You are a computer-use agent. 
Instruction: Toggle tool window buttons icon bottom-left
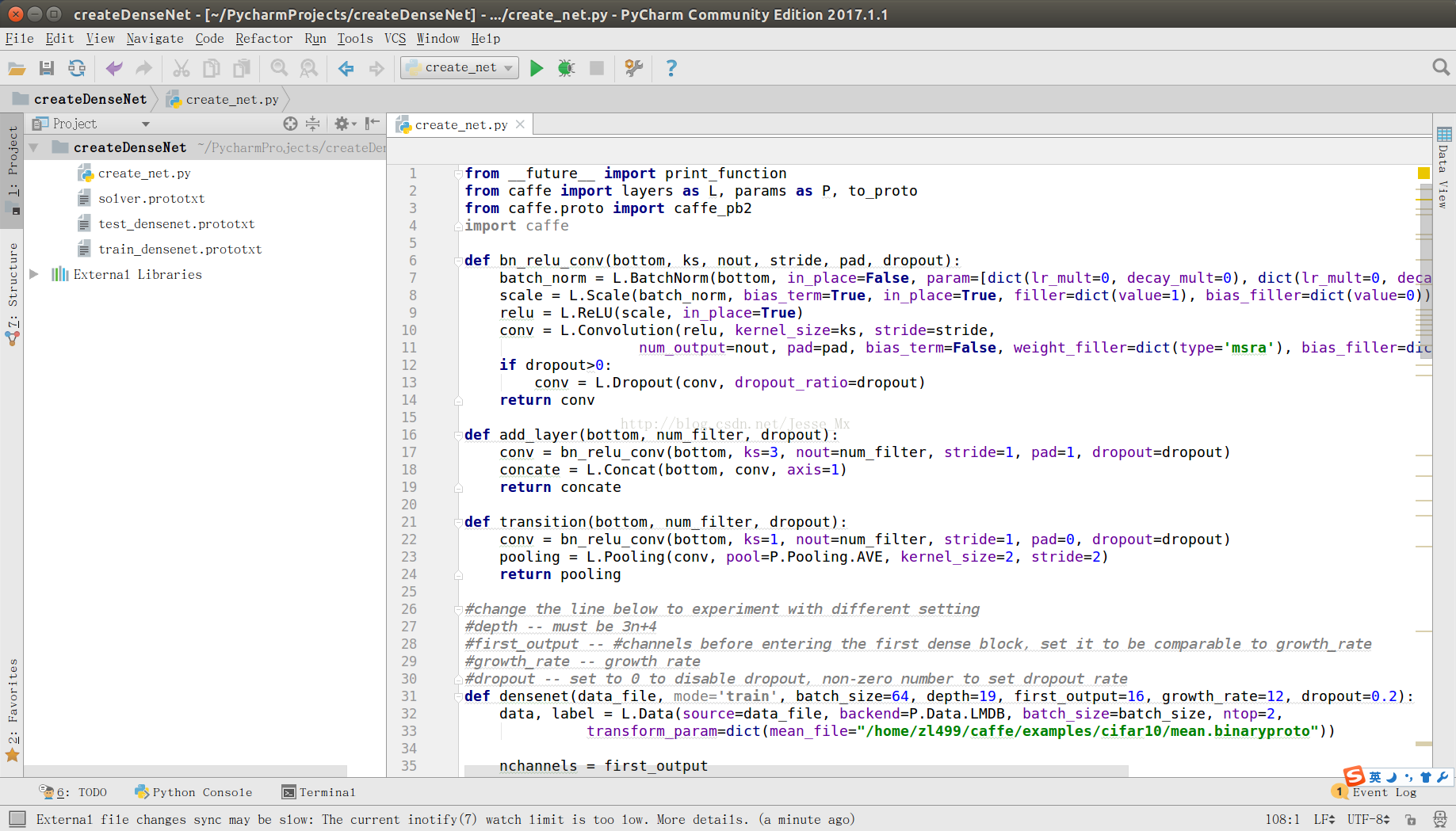pos(17,819)
